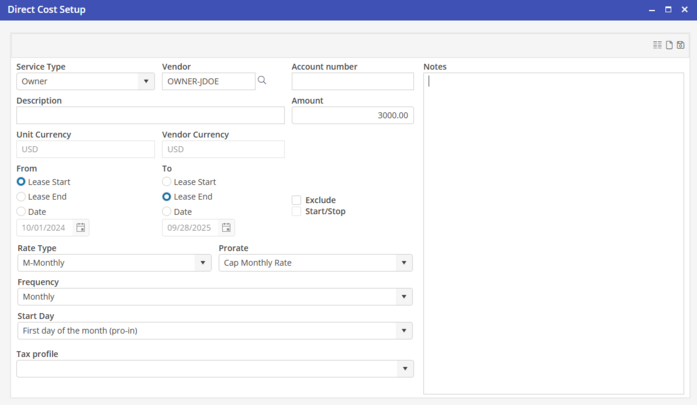Open the Frequency dropdown list
The image size is (697, 405).
point(404,297)
